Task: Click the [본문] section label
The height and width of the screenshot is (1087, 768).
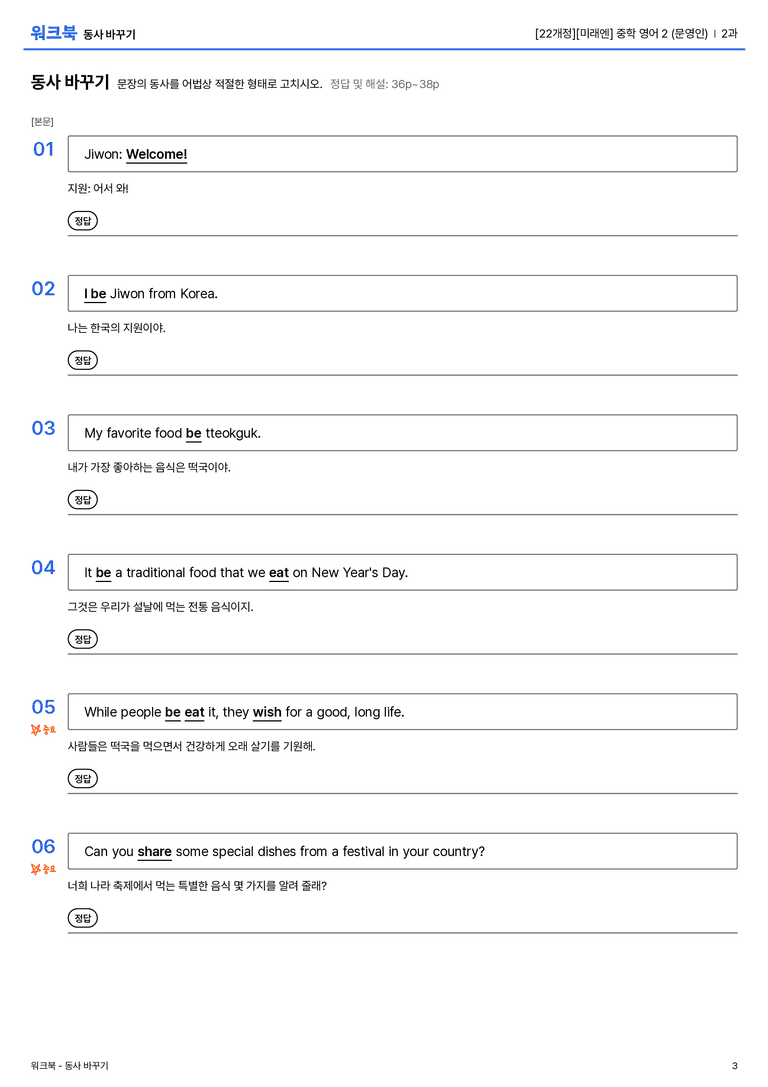Action: click(x=42, y=121)
